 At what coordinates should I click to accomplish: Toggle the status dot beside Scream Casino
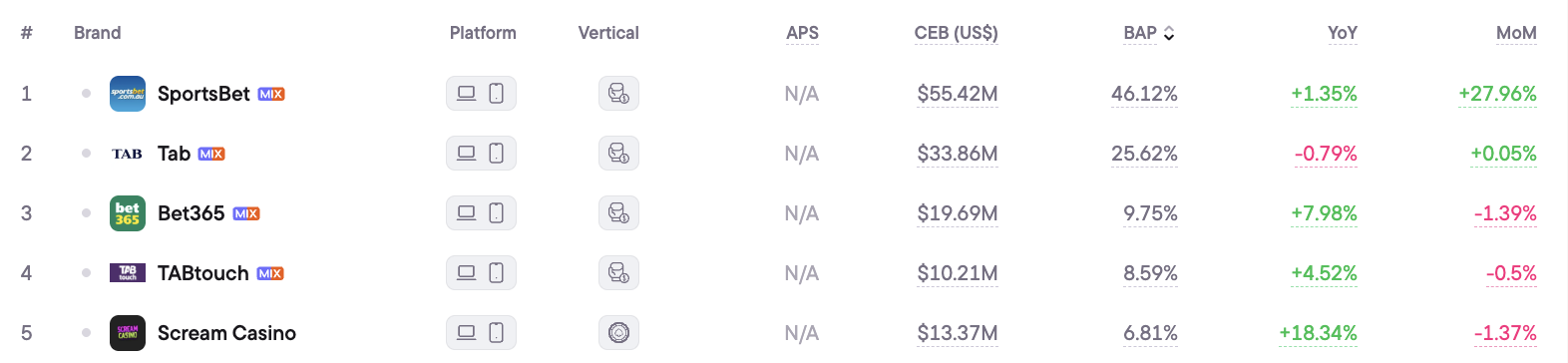click(87, 333)
